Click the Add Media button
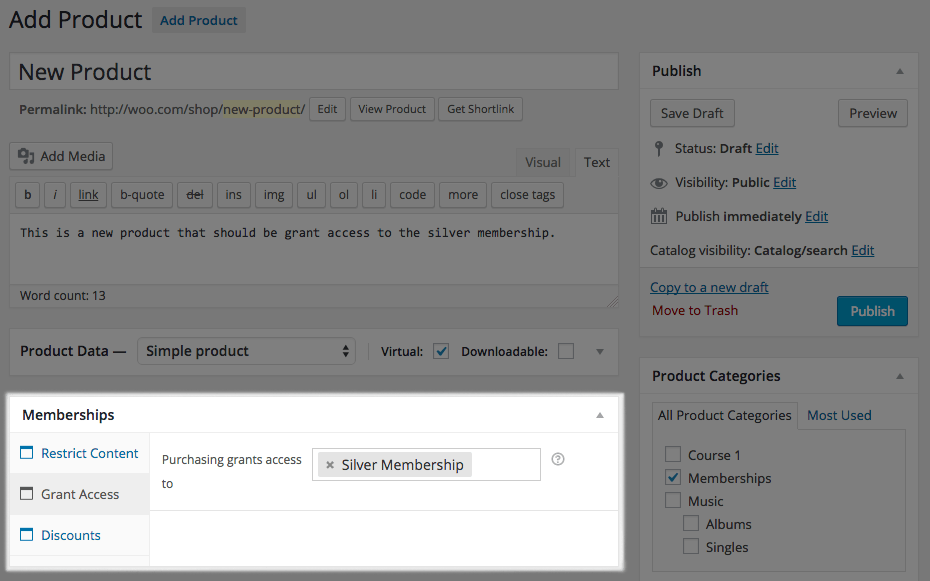Viewport: 930px width, 581px height. tap(62, 156)
